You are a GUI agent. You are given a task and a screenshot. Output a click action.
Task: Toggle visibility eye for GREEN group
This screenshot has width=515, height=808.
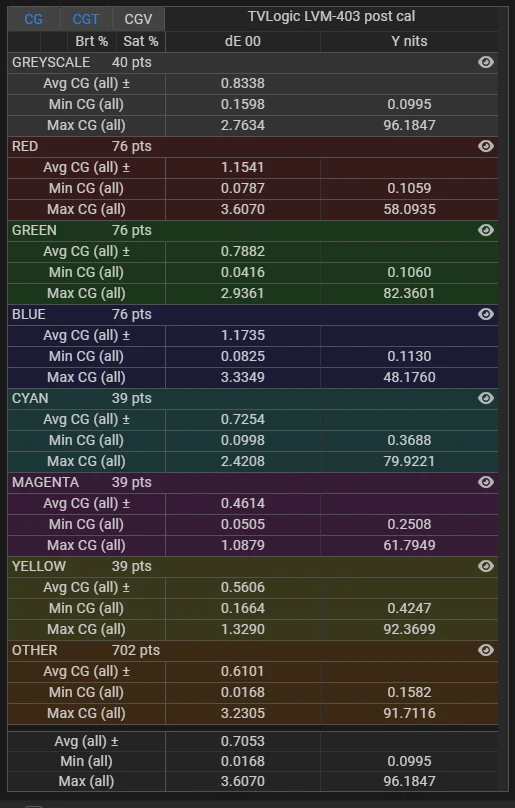(486, 230)
